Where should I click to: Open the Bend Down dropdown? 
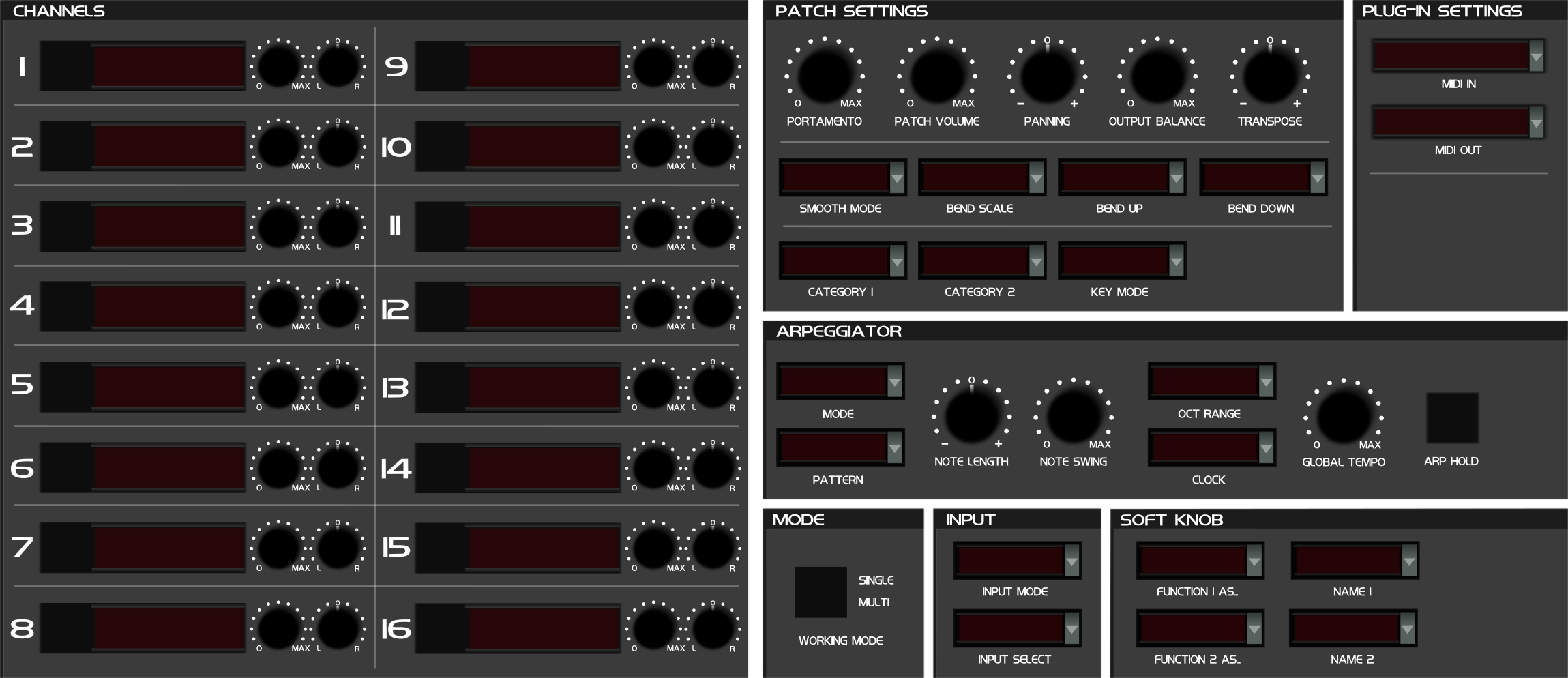click(1263, 178)
